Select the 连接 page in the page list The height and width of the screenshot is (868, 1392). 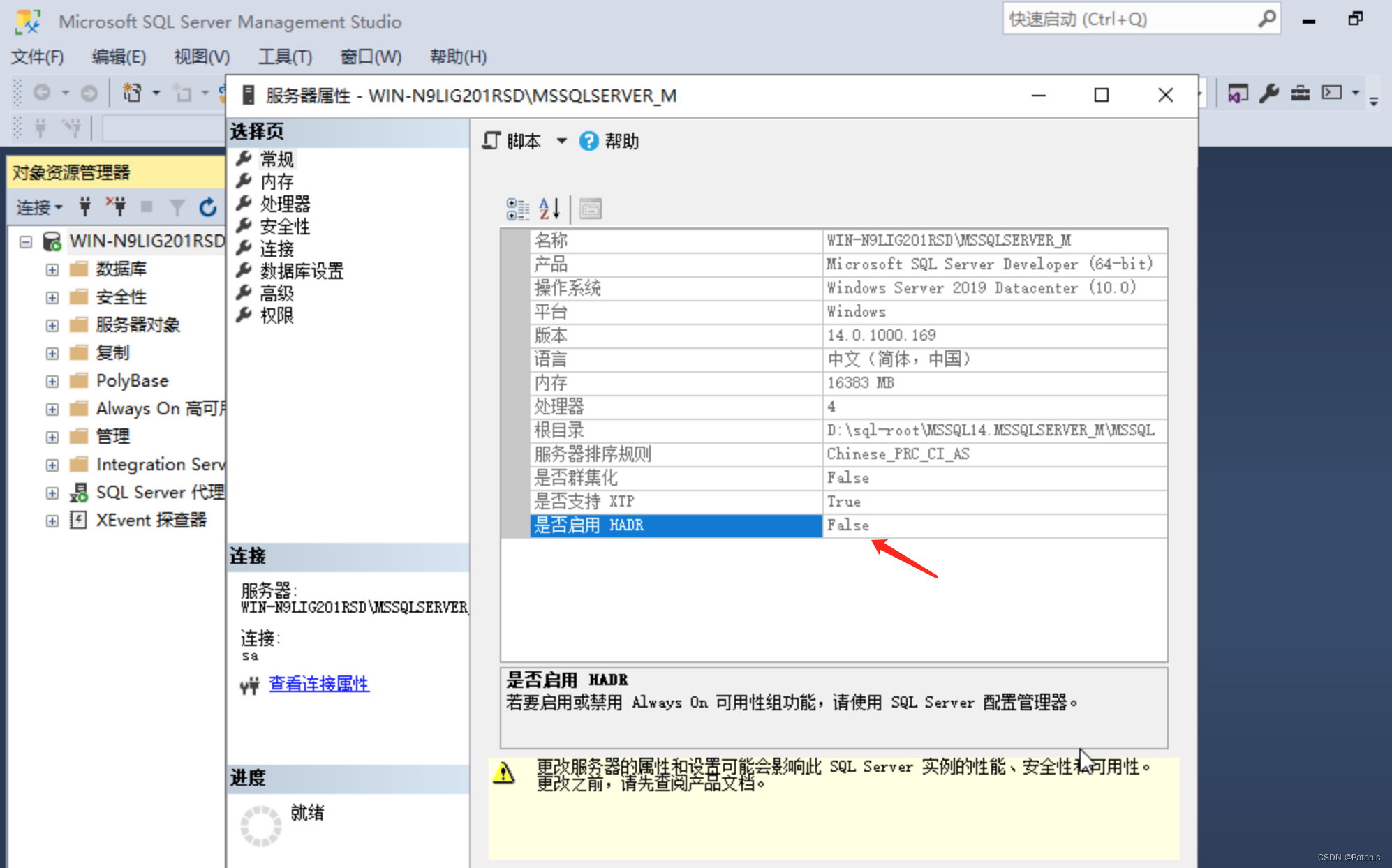(276, 249)
